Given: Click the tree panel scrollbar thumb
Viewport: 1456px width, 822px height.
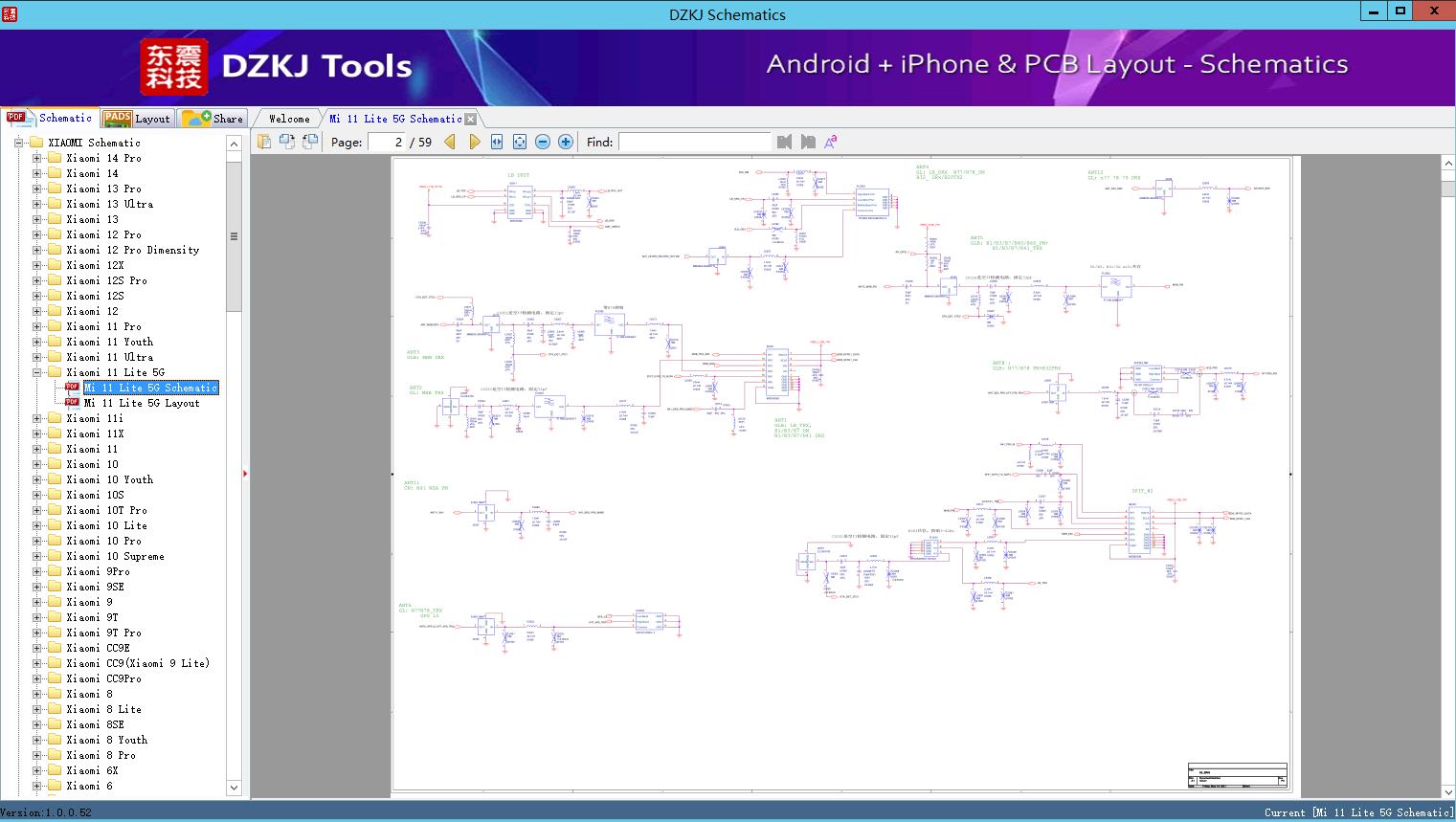Looking at the screenshot, I should coord(234,235).
